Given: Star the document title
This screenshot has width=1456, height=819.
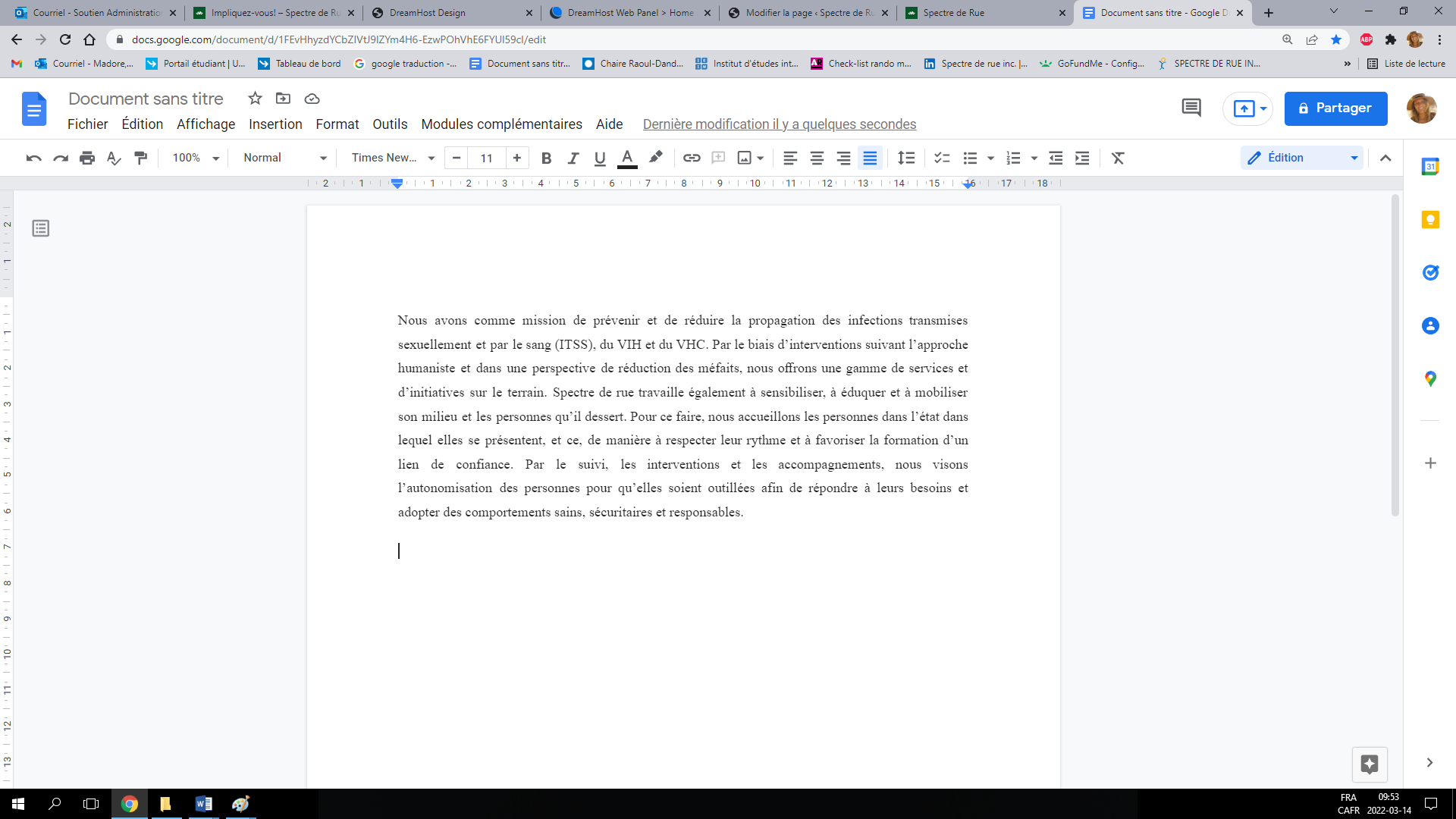Looking at the screenshot, I should 255,99.
